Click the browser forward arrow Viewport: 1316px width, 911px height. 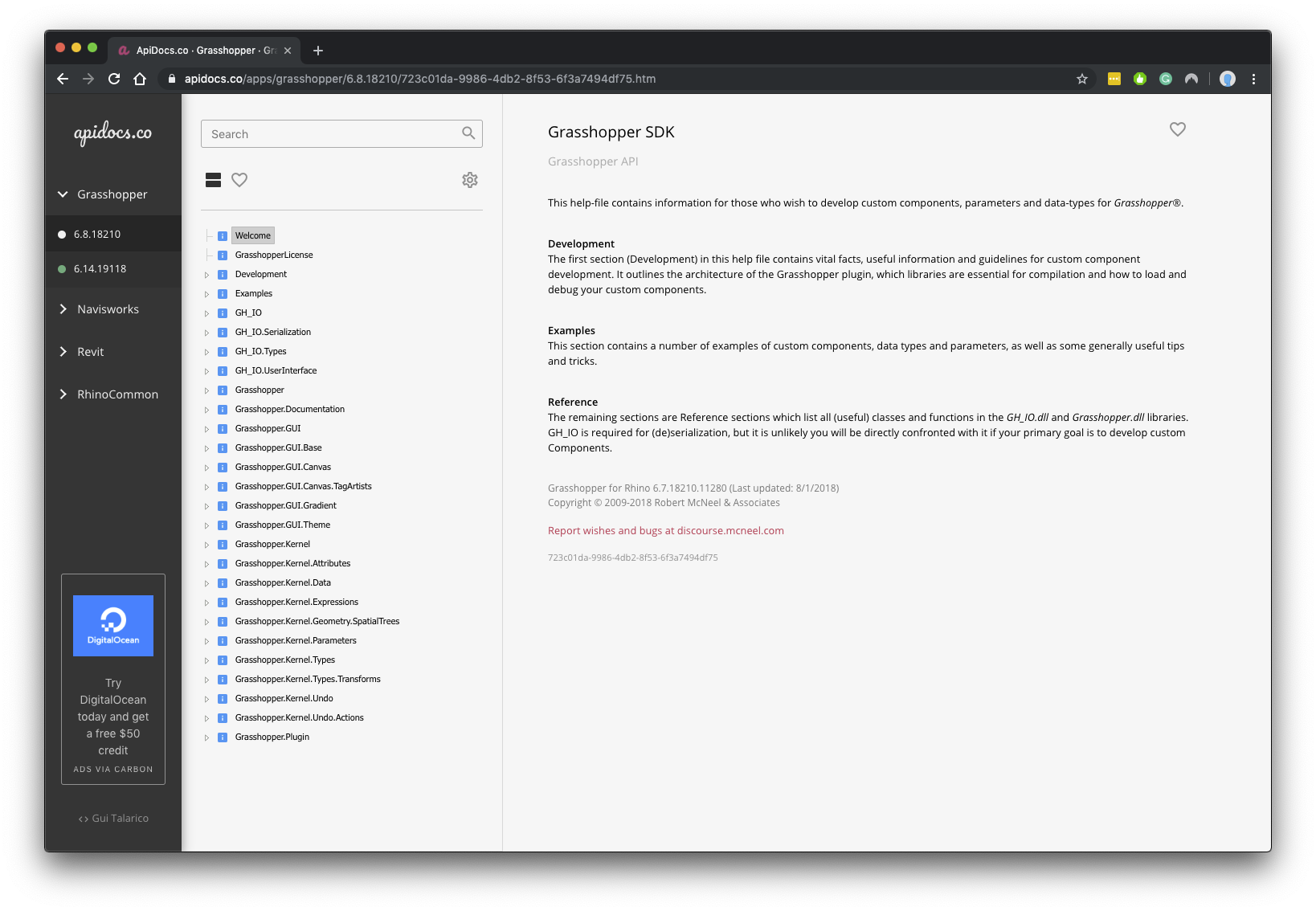[x=88, y=79]
